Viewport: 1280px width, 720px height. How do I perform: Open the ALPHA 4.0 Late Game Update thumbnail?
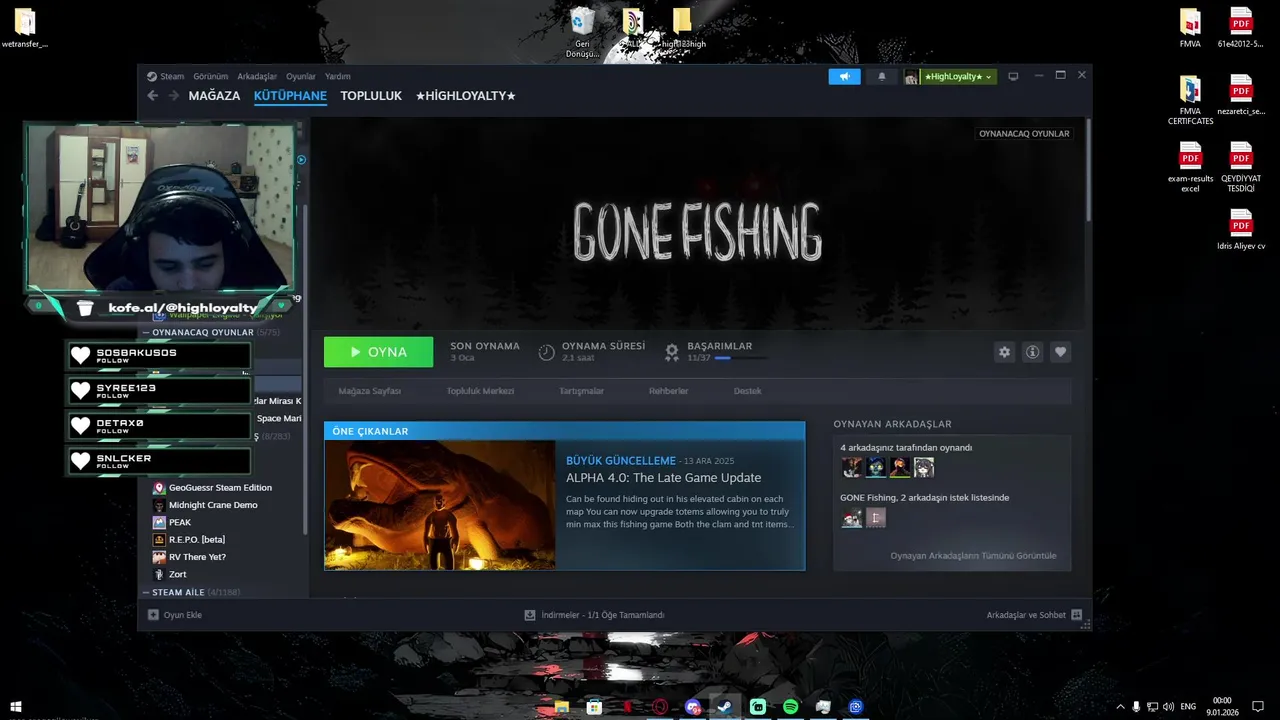pyautogui.click(x=440, y=505)
